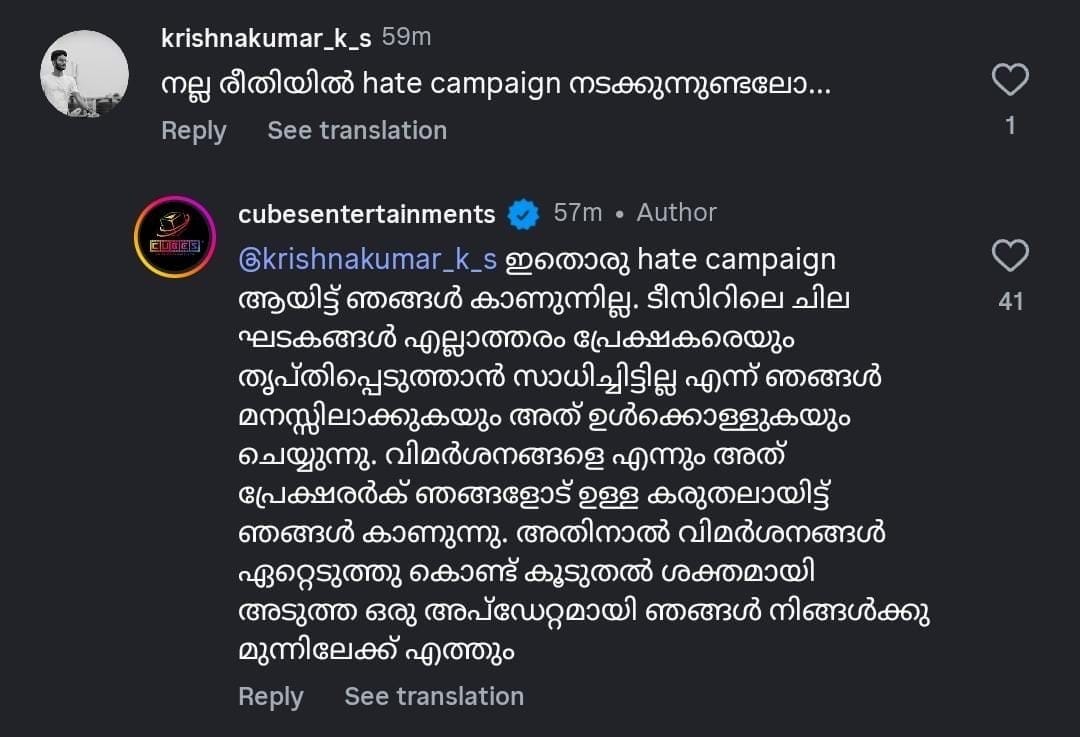1080x737 pixels.
Task: Click the last line of the author's reply
Action: pos(376,652)
